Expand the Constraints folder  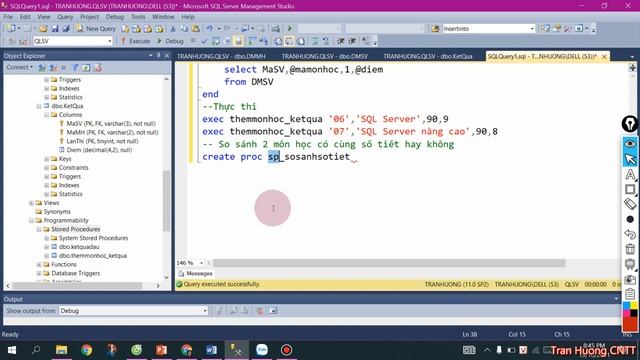tap(47, 168)
